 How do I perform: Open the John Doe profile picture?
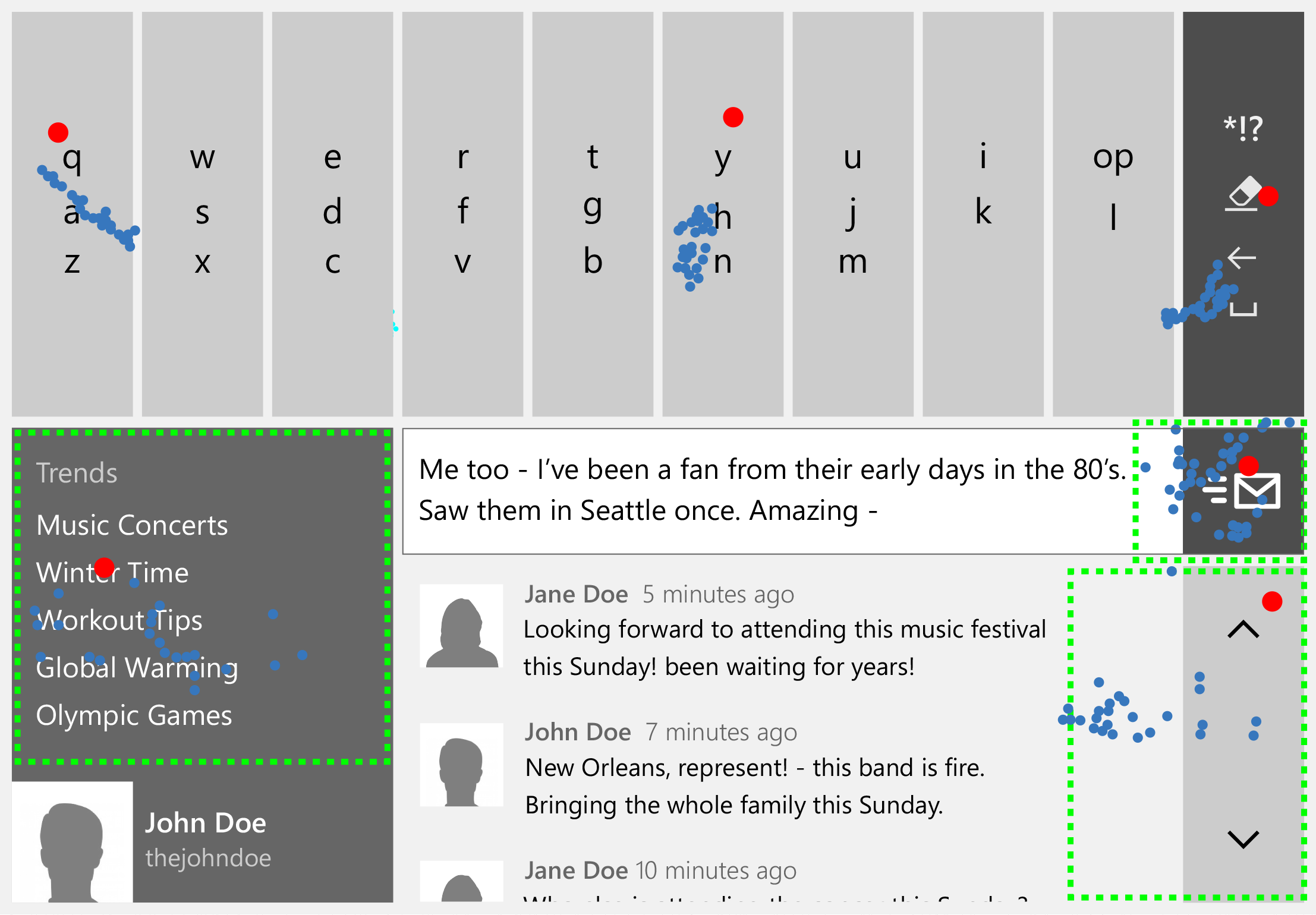pos(72,842)
